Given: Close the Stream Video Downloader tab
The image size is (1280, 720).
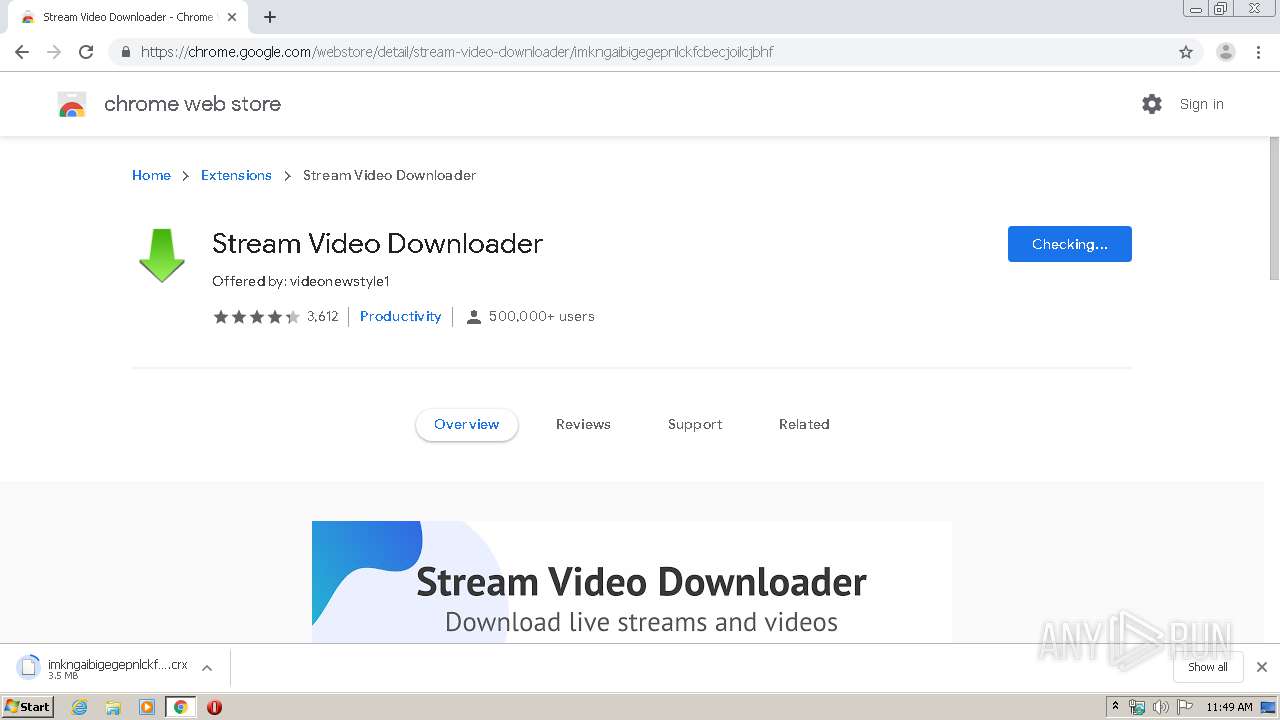Looking at the screenshot, I should tap(232, 17).
